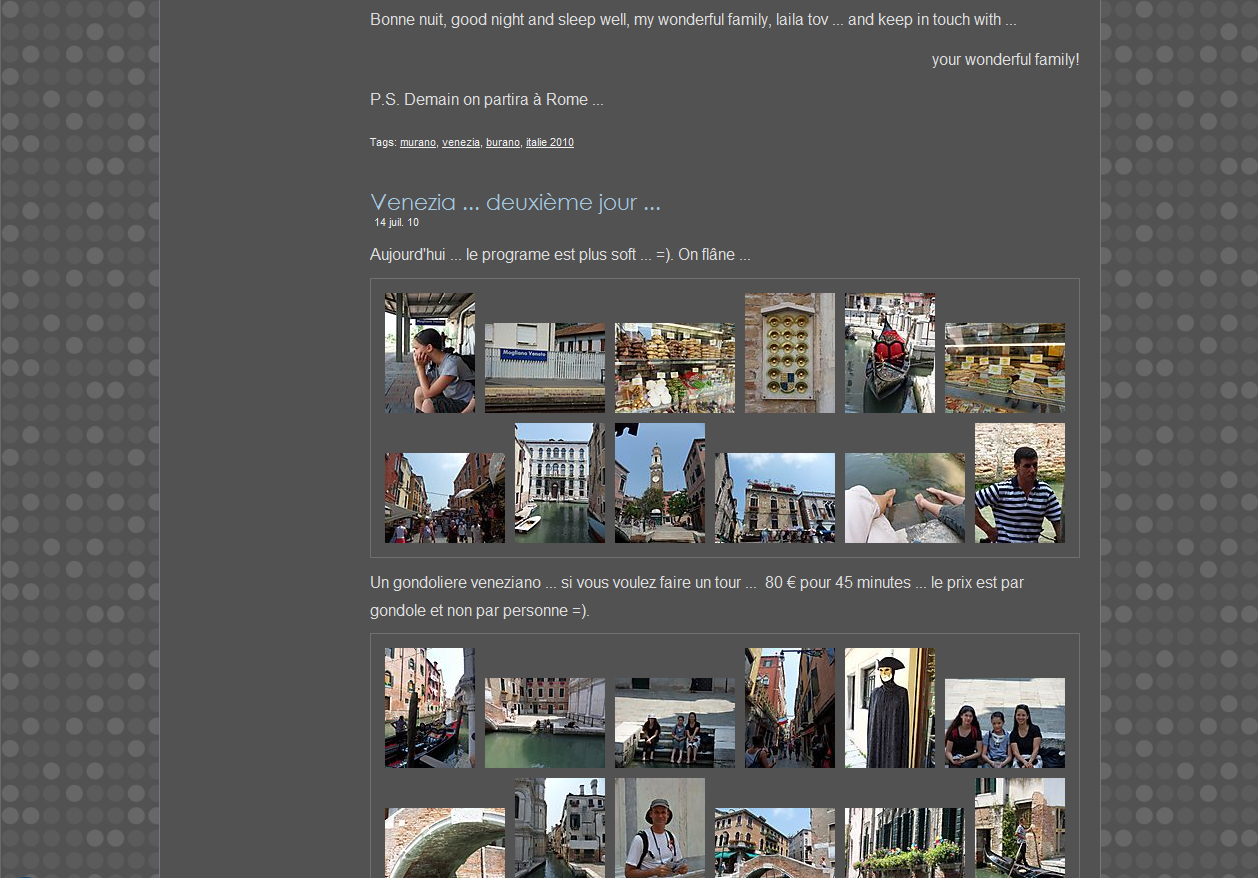Open the photo of girl resting chin on hand
Viewport: 1258px width, 878px height.
click(430, 353)
